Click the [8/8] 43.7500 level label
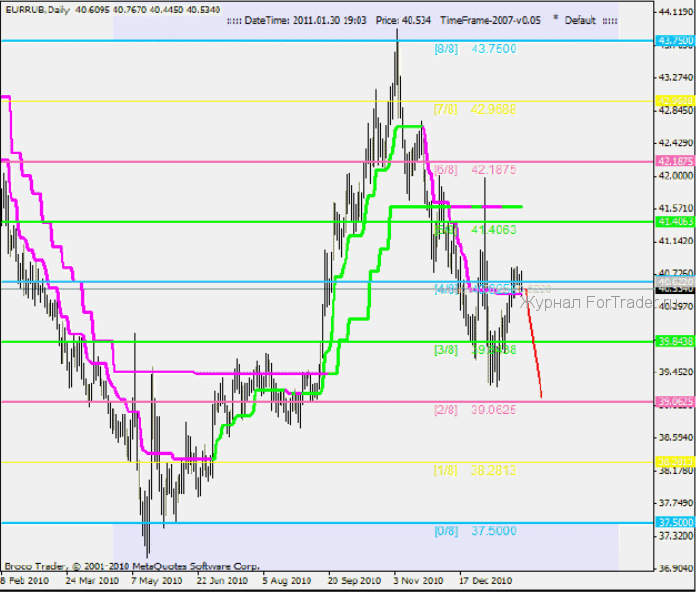This screenshot has width=696, height=593. 474,48
